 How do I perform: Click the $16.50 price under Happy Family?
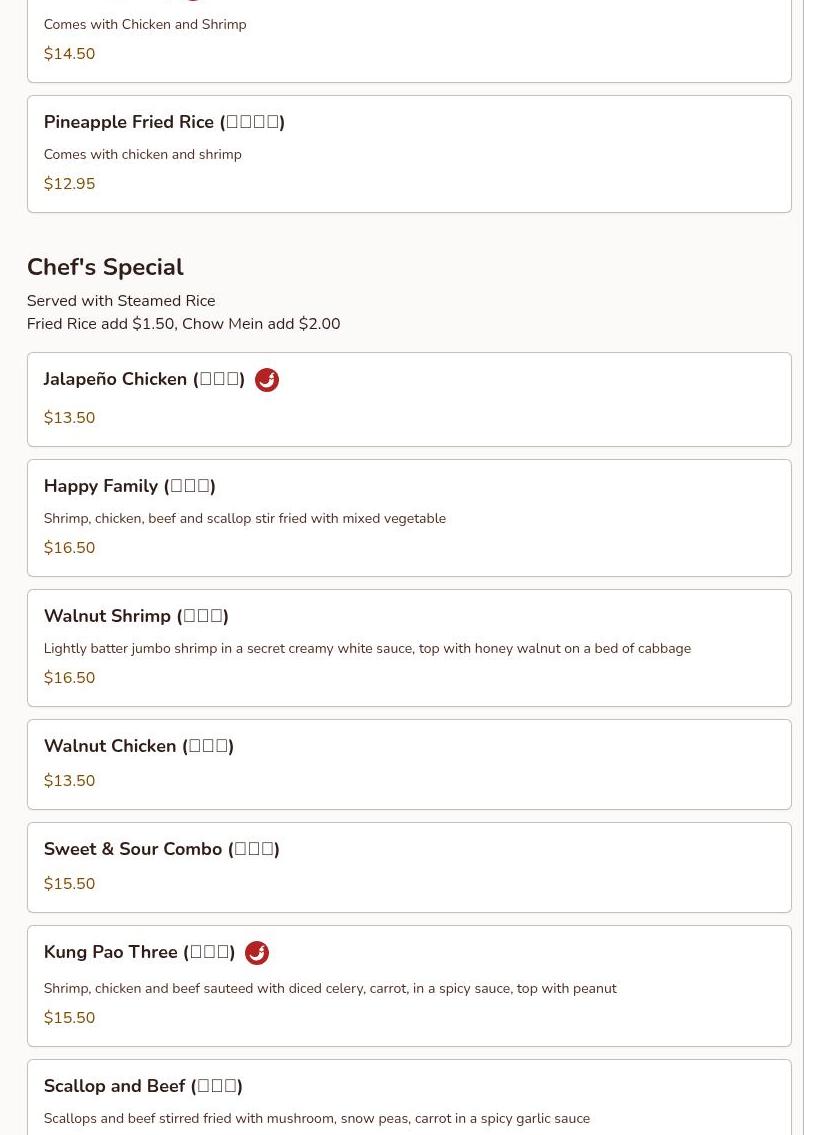click(69, 548)
